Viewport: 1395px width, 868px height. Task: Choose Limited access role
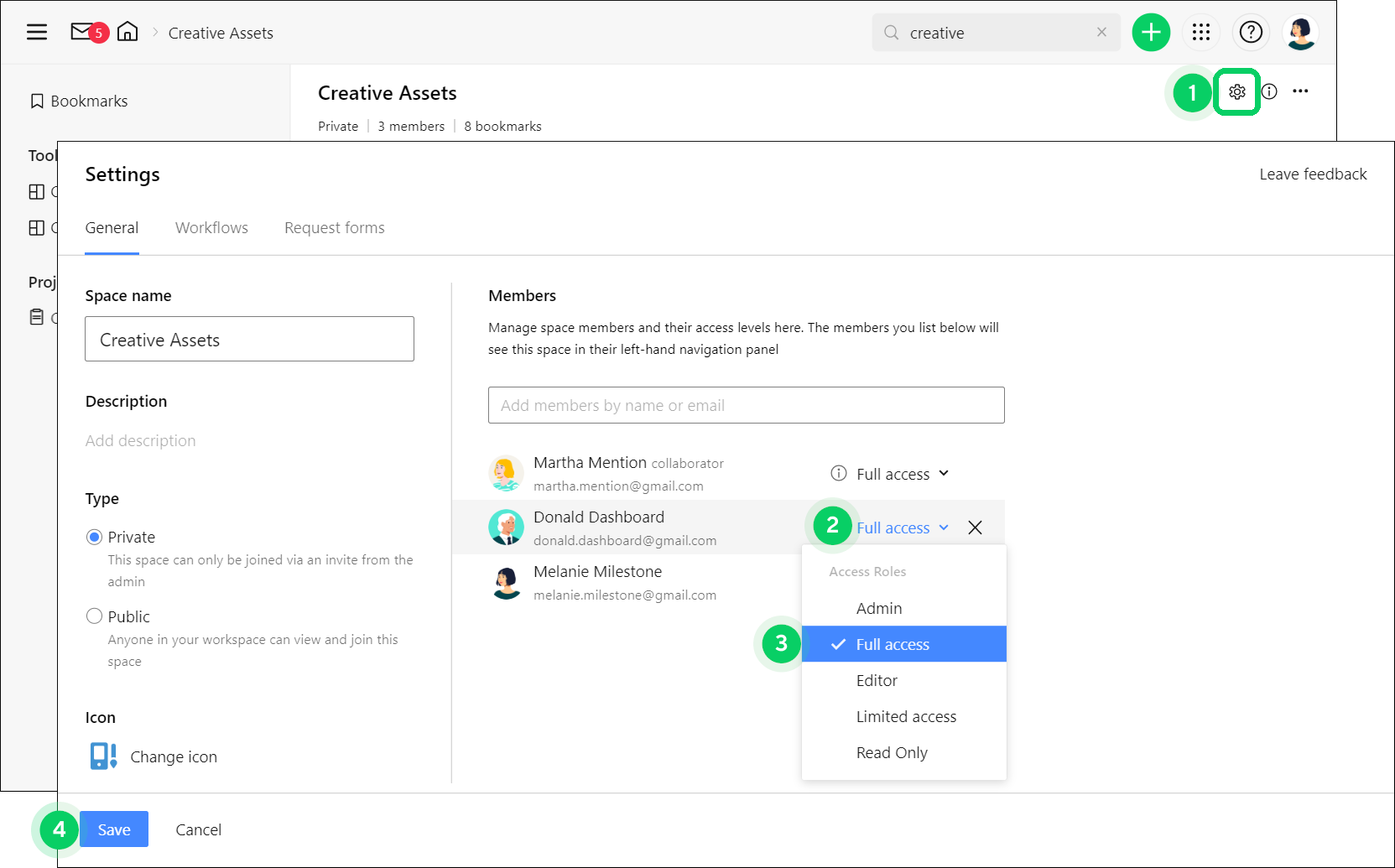[x=904, y=716]
